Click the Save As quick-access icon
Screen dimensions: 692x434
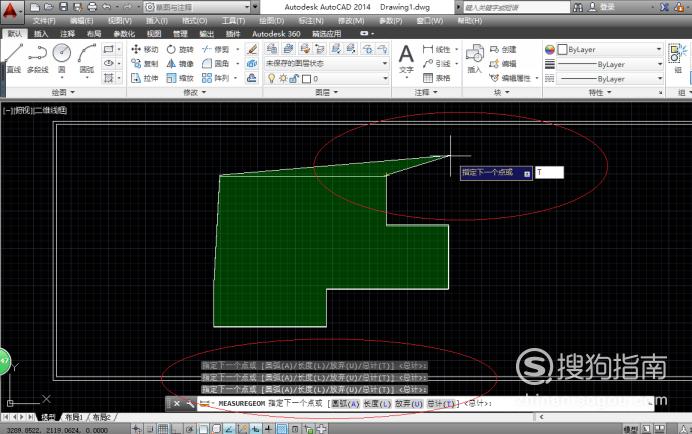click(x=78, y=7)
